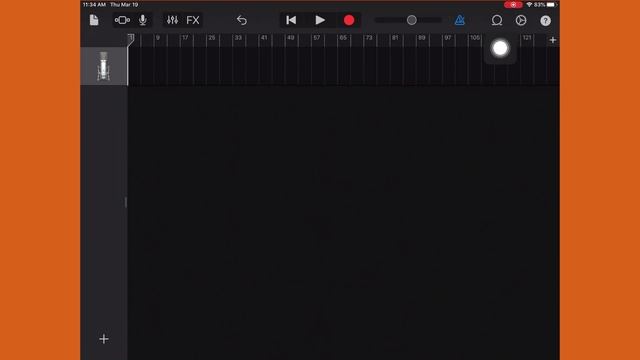Go to beginning of song
This screenshot has width=640, height=360.
tap(291, 20)
